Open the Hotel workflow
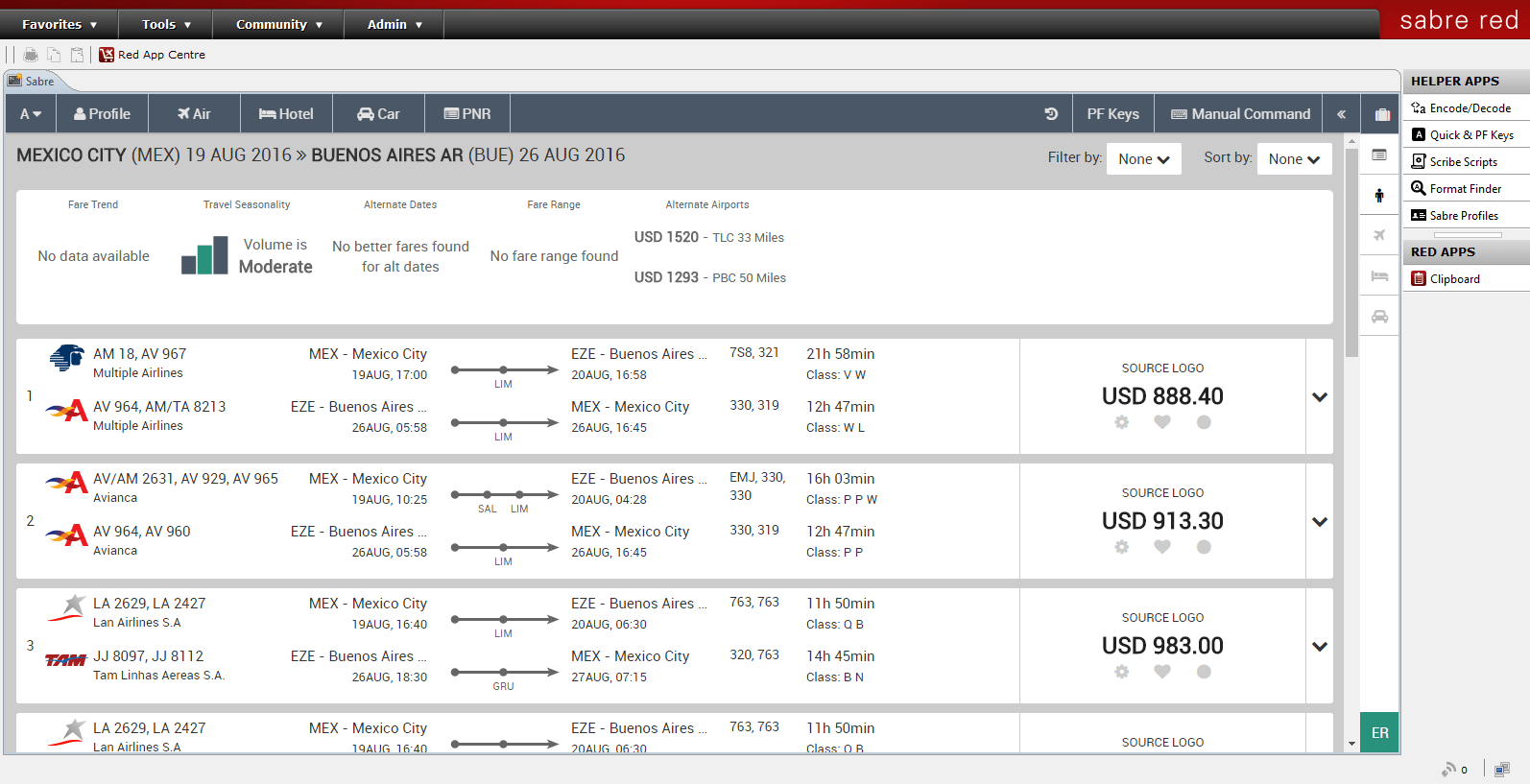This screenshot has width=1530, height=784. pyautogui.click(x=286, y=113)
